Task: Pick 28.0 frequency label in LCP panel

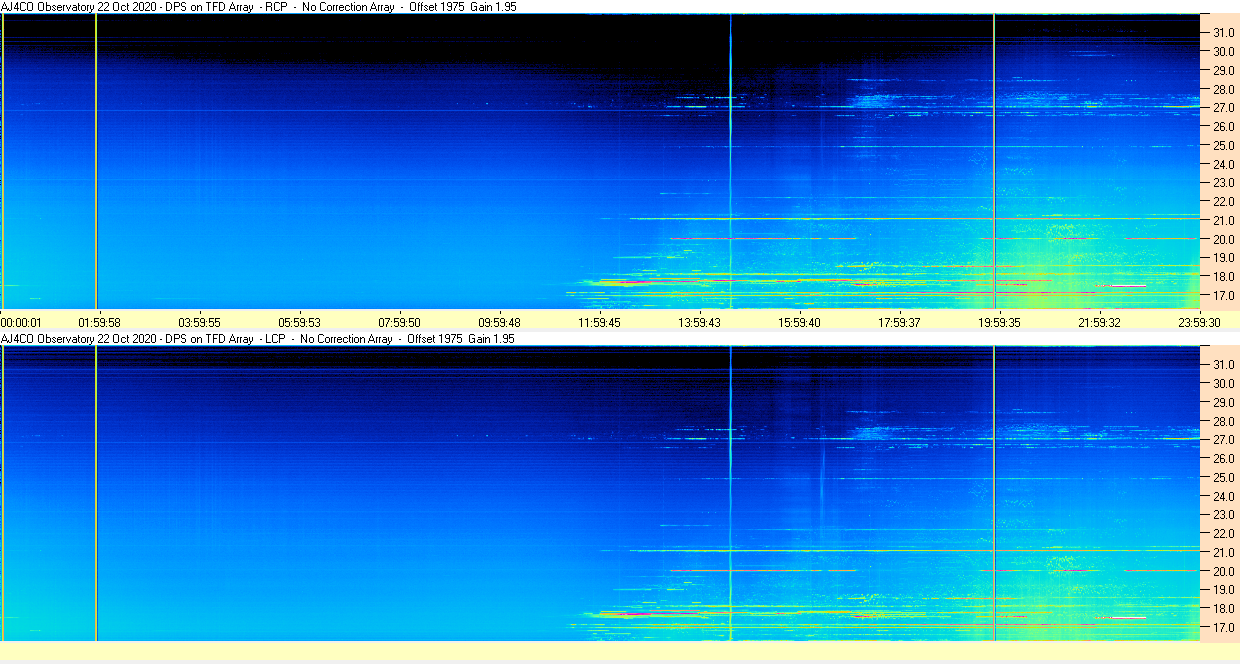Action: pyautogui.click(x=1223, y=421)
